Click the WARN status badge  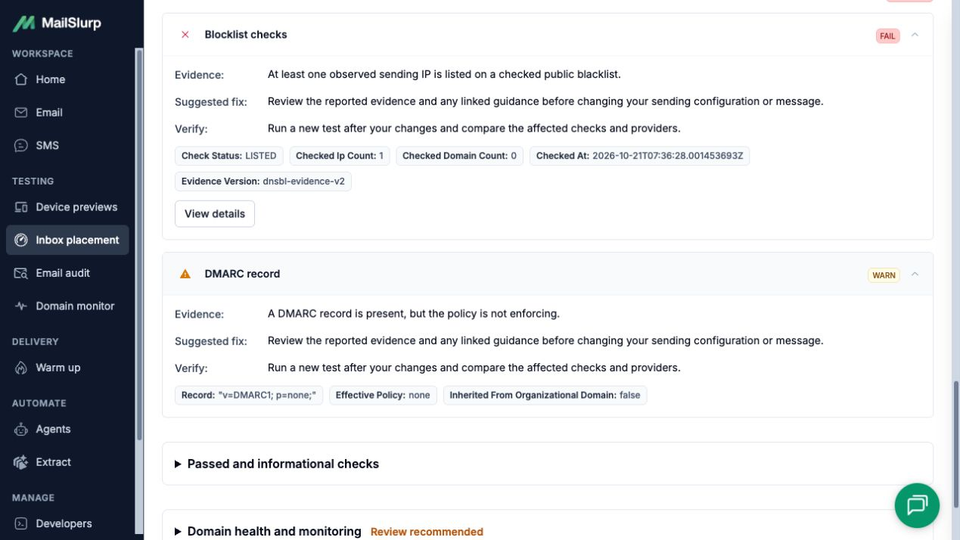pos(883,275)
